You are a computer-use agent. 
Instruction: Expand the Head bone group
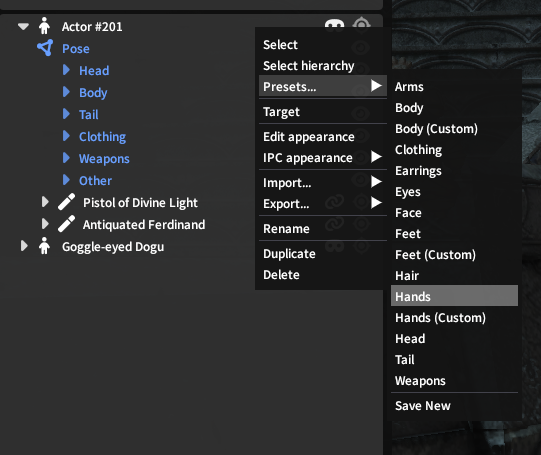coord(66,70)
